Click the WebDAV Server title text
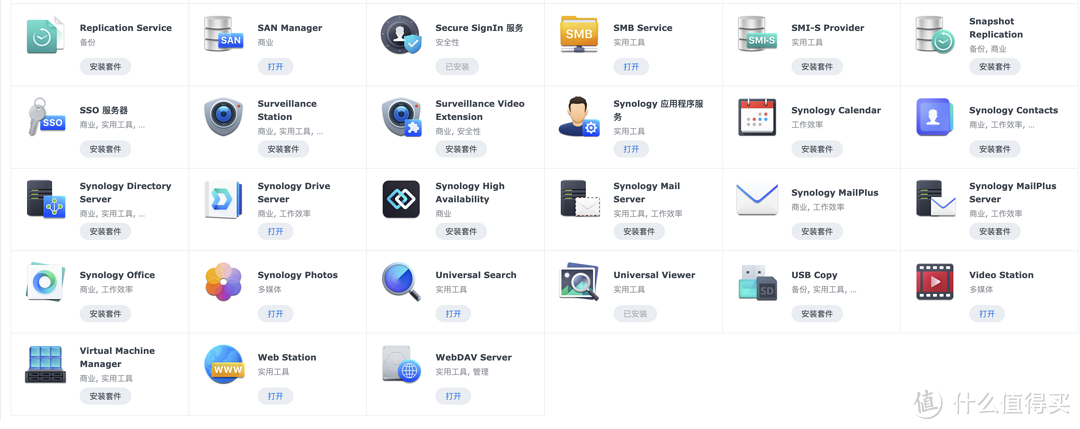1080x429 pixels. [474, 357]
